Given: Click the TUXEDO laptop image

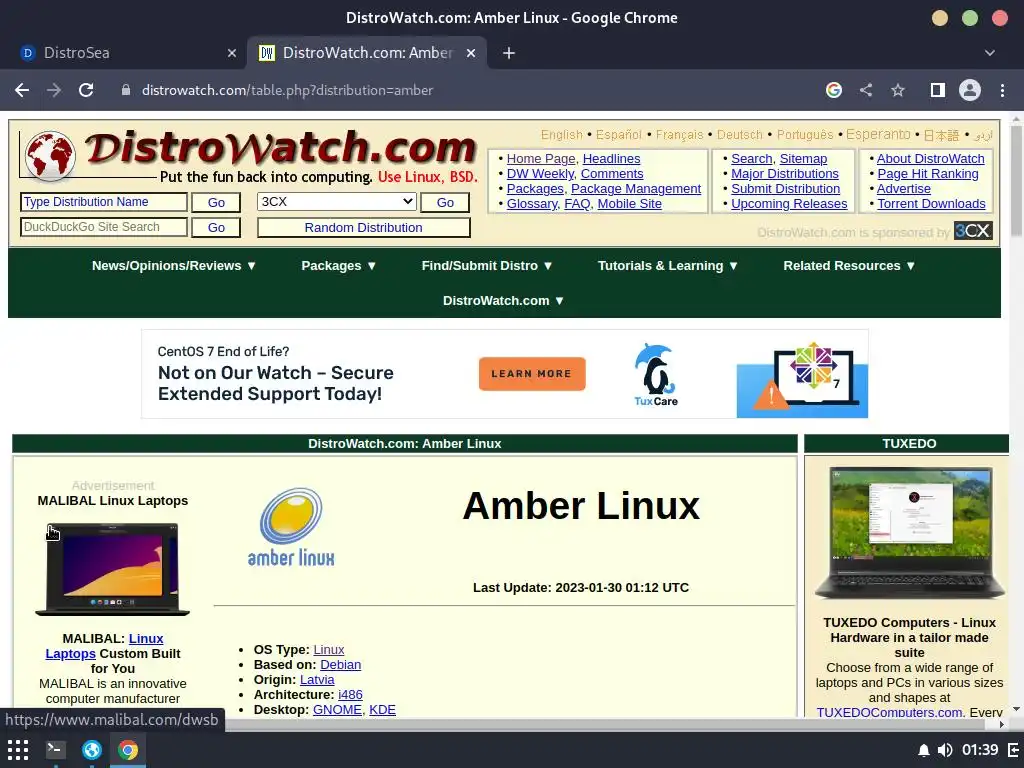Looking at the screenshot, I should 909,534.
